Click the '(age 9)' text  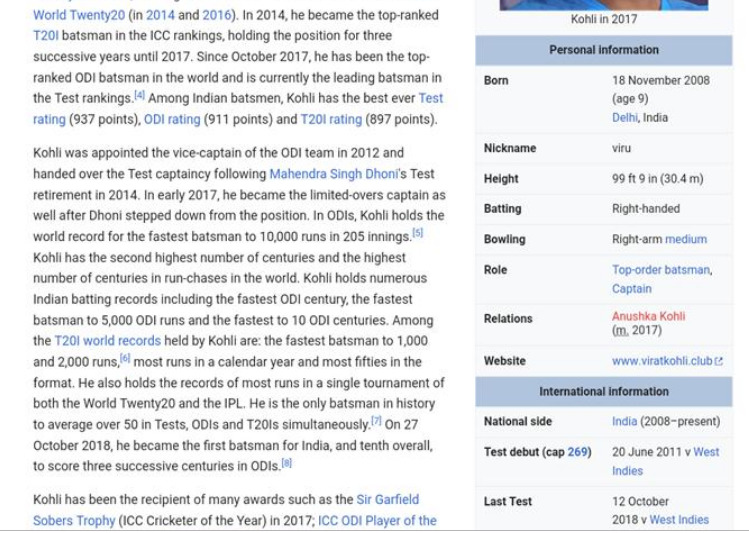click(630, 99)
